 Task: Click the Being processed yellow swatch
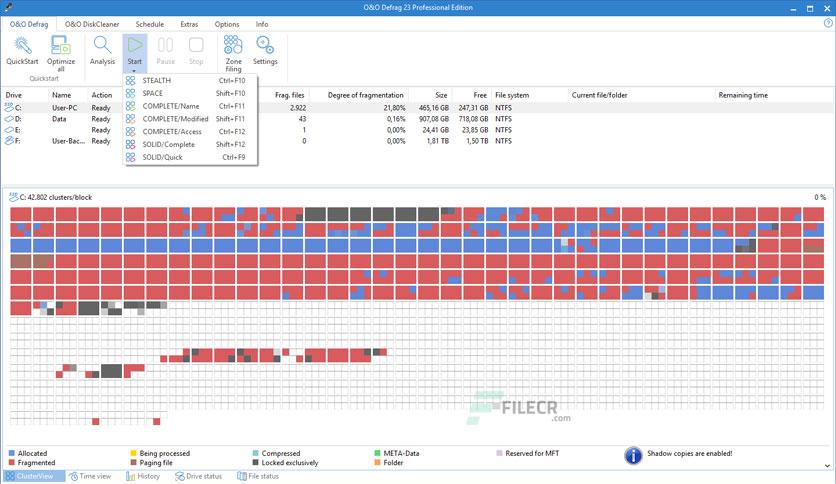click(133, 453)
